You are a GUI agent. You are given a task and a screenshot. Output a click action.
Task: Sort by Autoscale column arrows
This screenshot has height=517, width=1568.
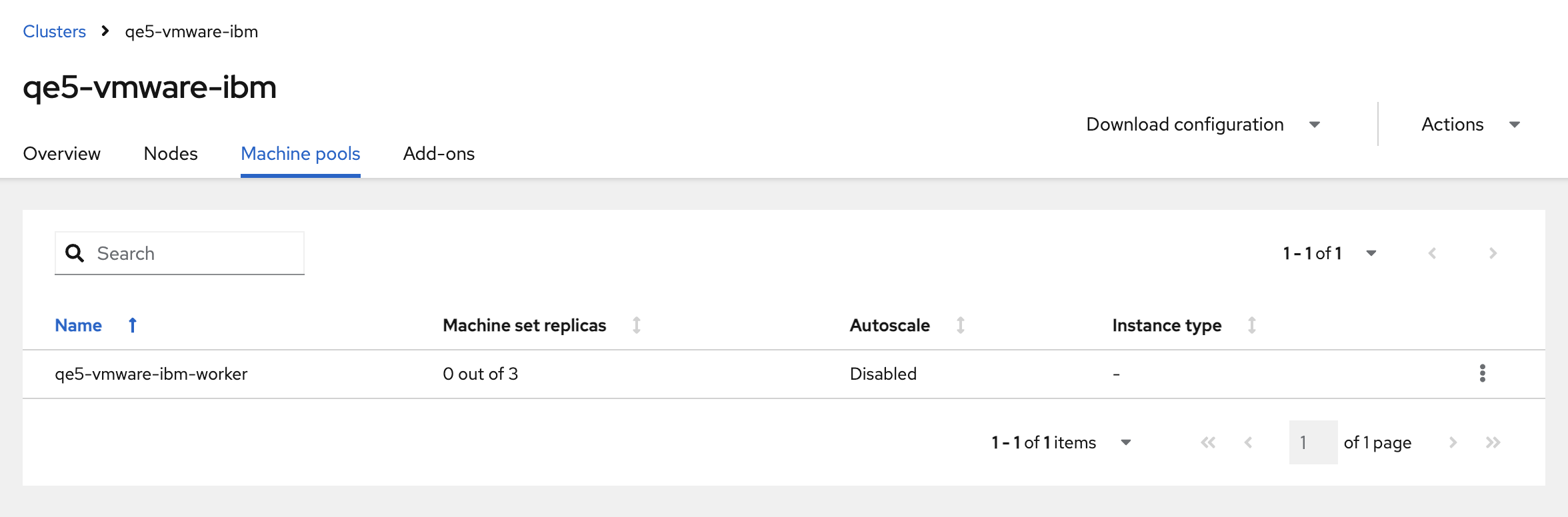pyautogui.click(x=961, y=325)
